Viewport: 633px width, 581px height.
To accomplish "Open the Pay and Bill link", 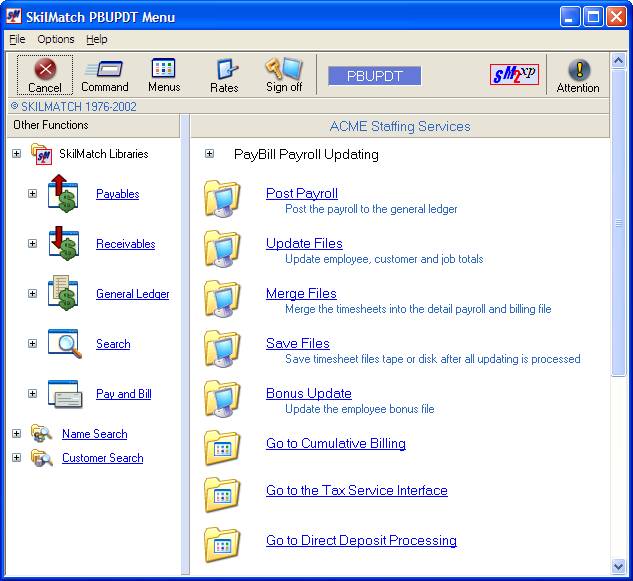I will coord(124,394).
